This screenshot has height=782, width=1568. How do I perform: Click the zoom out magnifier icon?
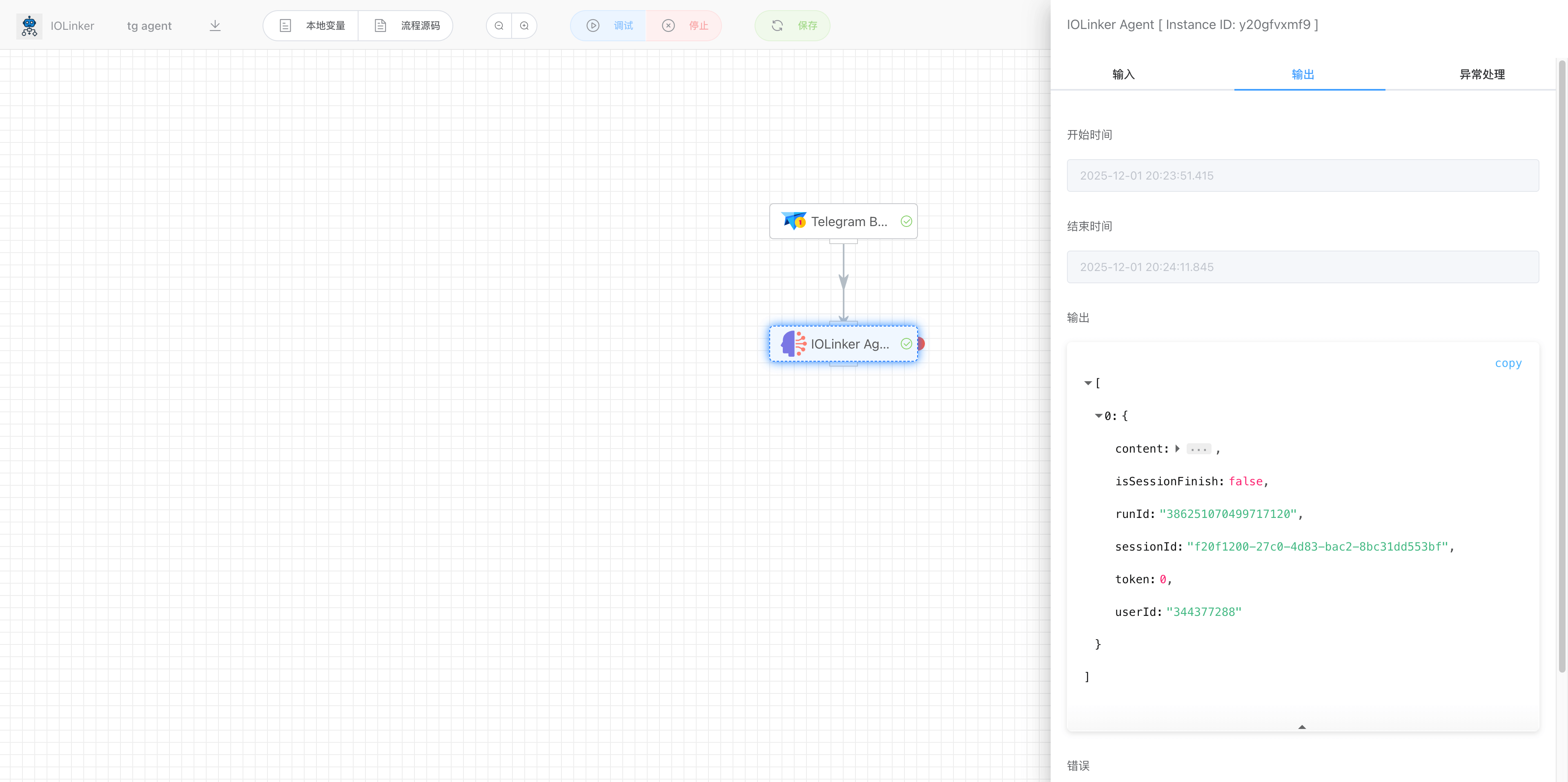point(499,26)
